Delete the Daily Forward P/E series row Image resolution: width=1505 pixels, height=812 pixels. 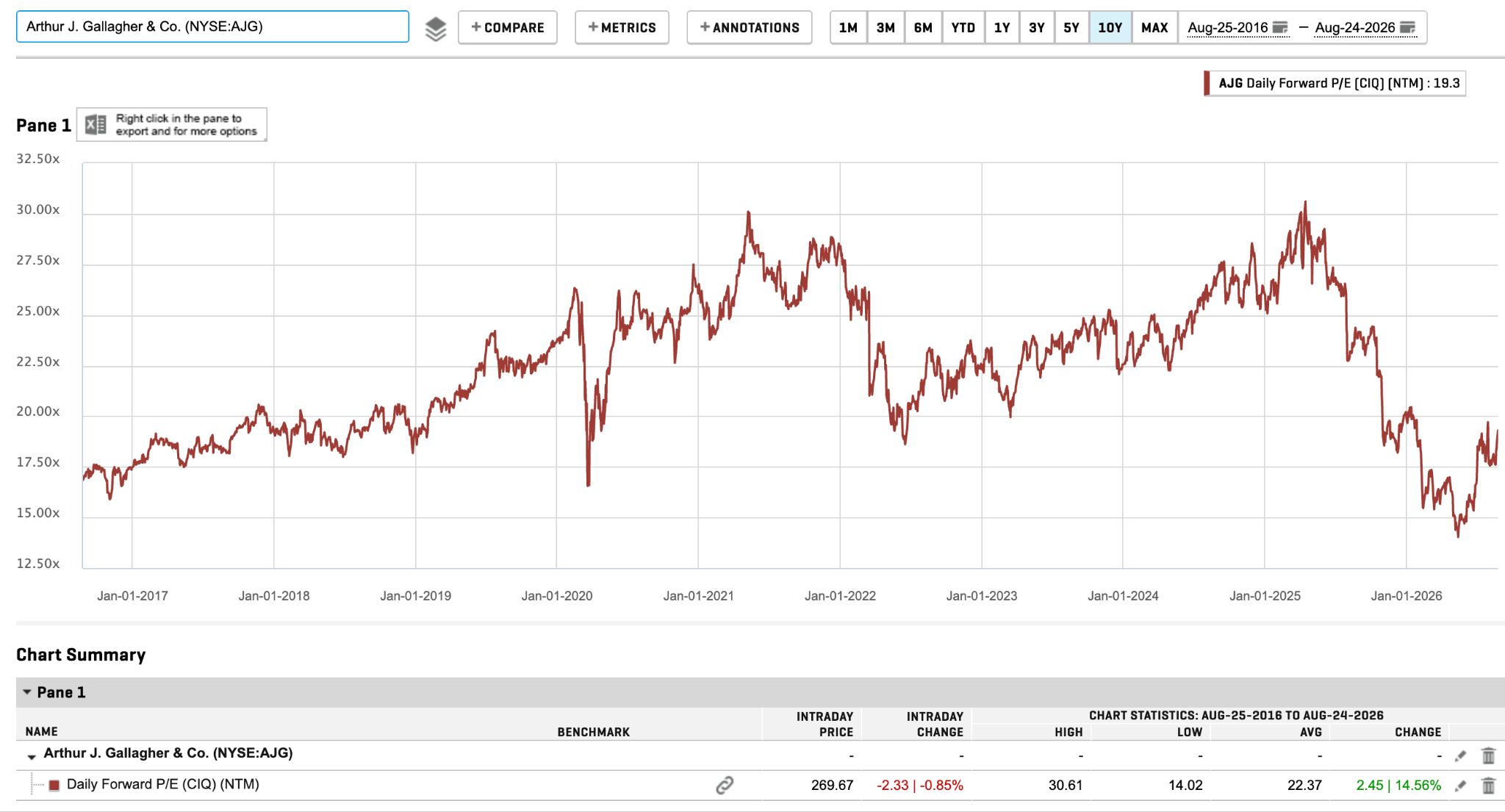1488,786
